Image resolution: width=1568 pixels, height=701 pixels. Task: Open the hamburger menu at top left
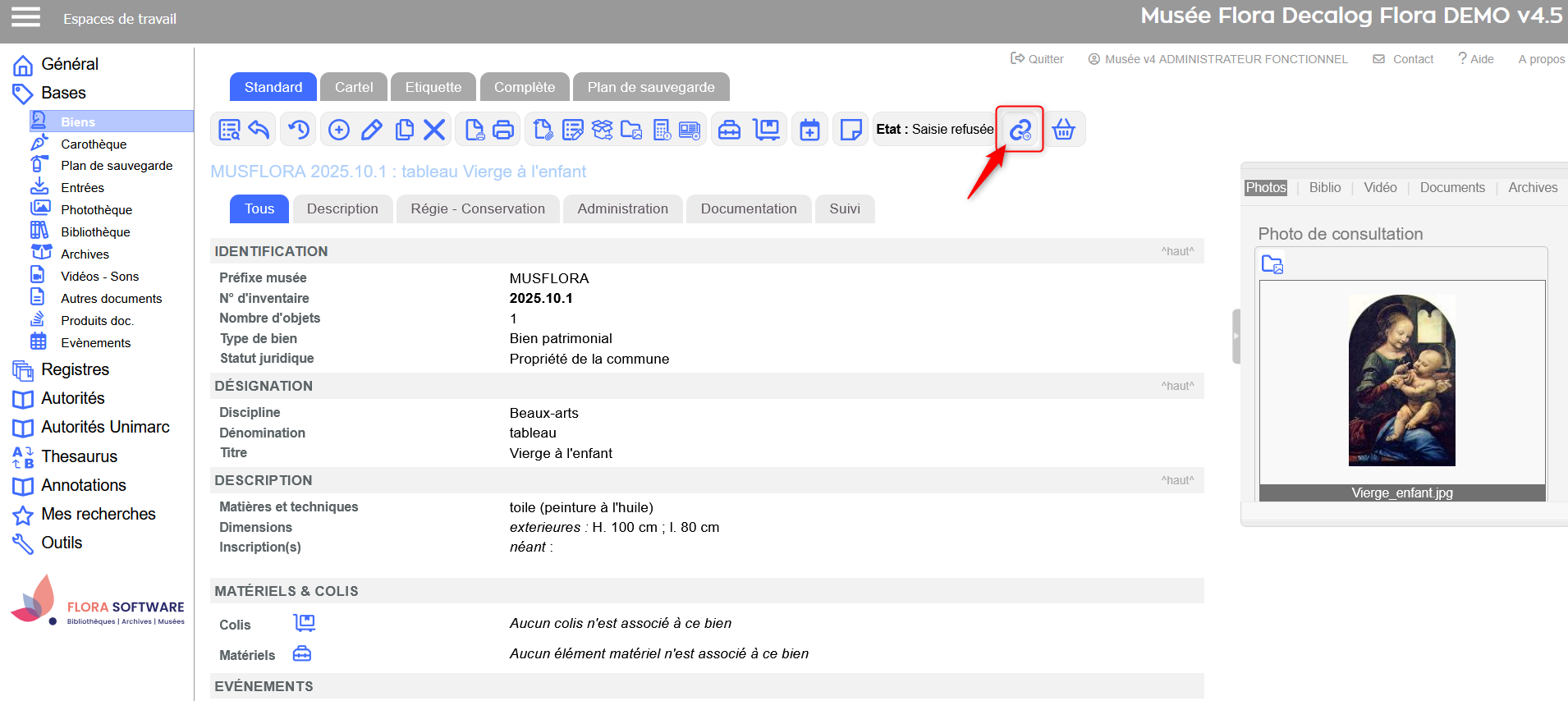[x=25, y=17]
